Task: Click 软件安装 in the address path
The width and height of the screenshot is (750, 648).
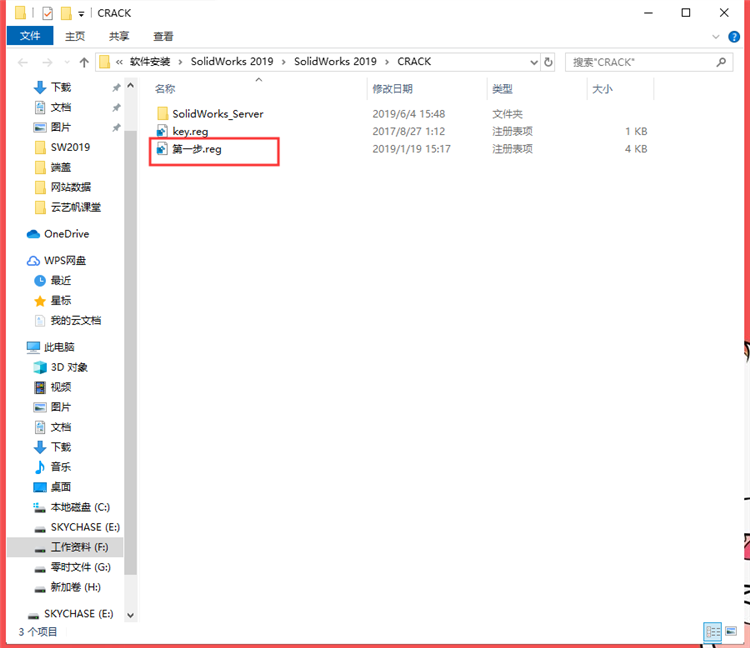Action: pos(150,62)
